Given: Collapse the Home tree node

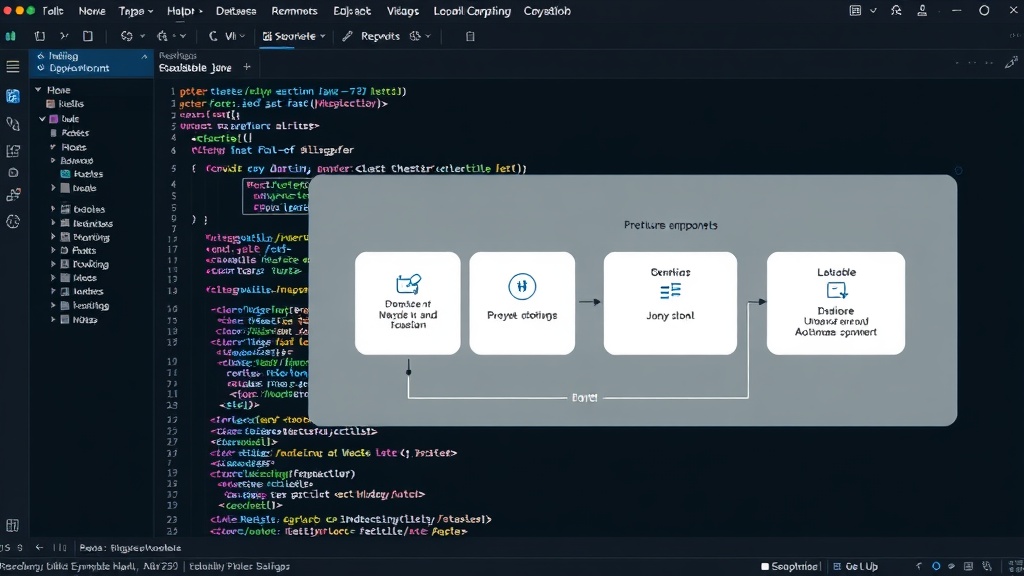Looking at the screenshot, I should 39,89.
